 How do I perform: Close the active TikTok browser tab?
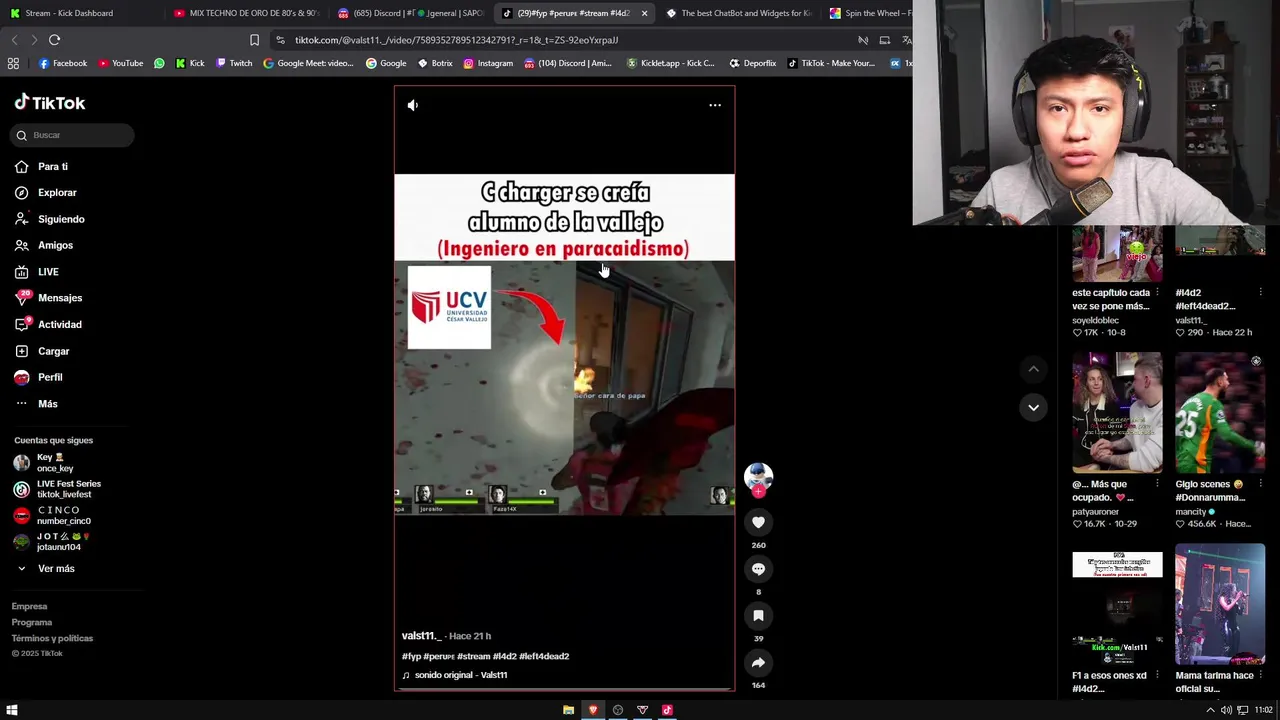644,13
